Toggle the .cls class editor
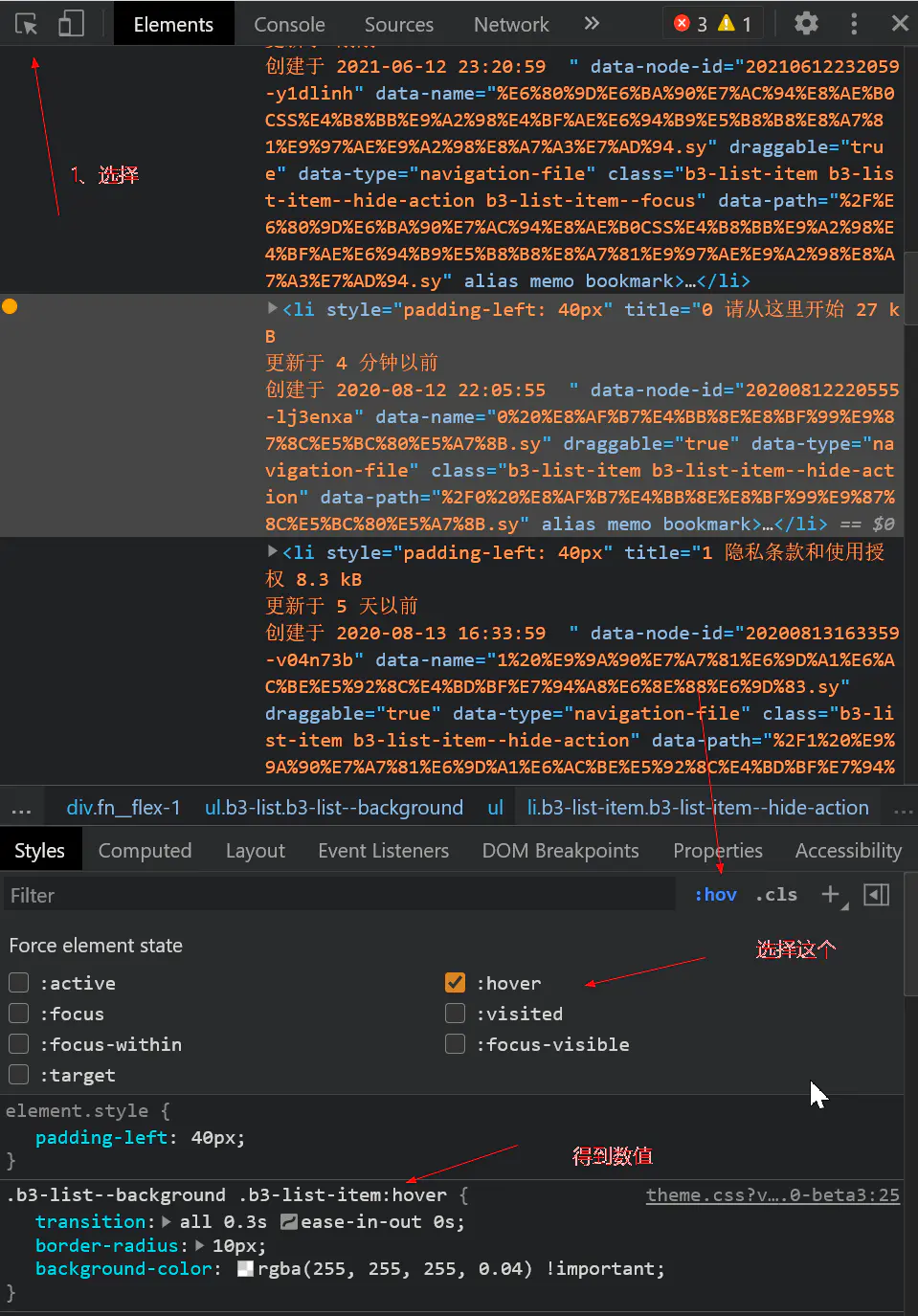Screen dimensions: 918x1316 pos(775,895)
